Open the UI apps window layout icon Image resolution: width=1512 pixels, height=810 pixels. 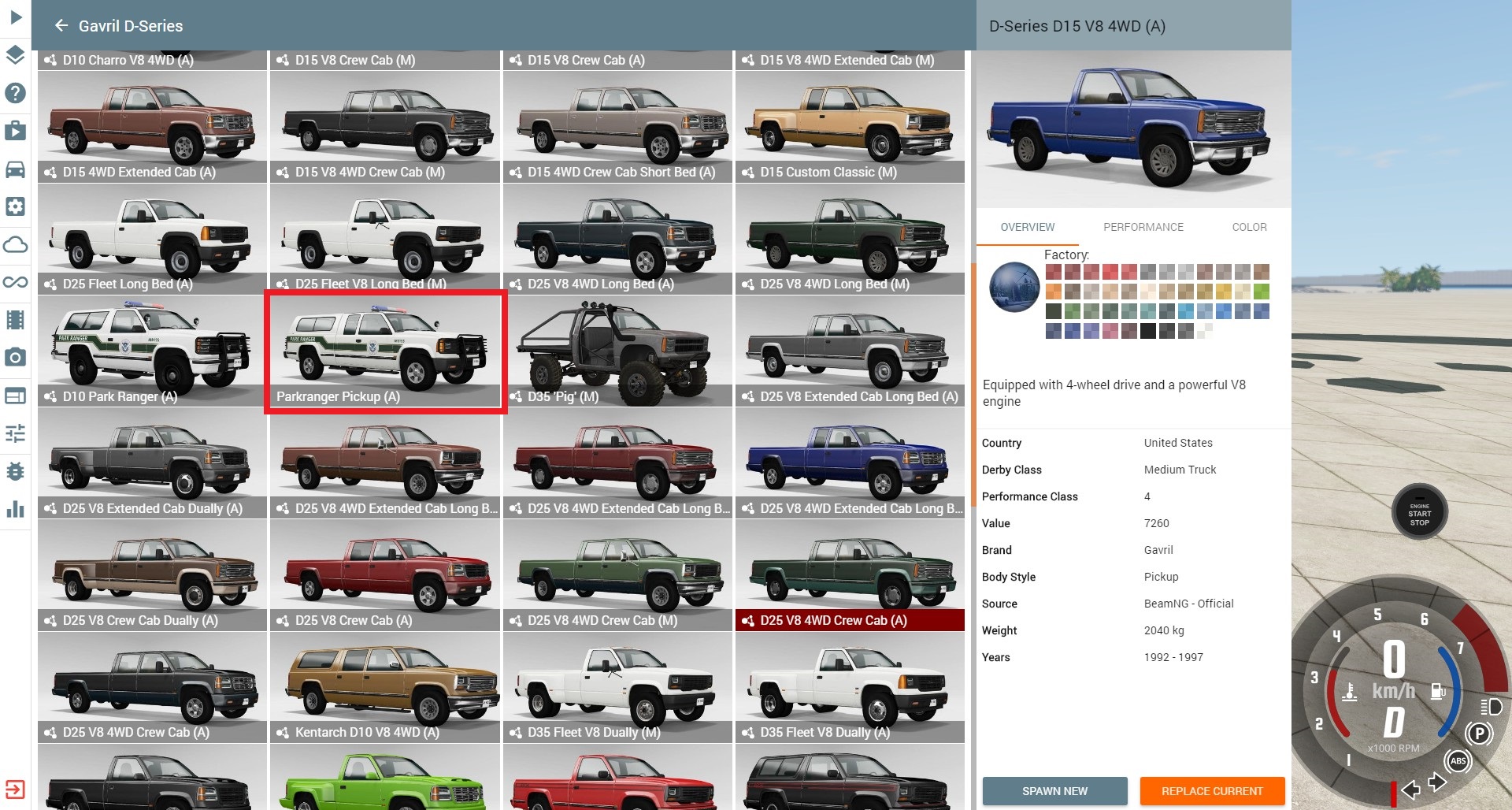[15, 396]
